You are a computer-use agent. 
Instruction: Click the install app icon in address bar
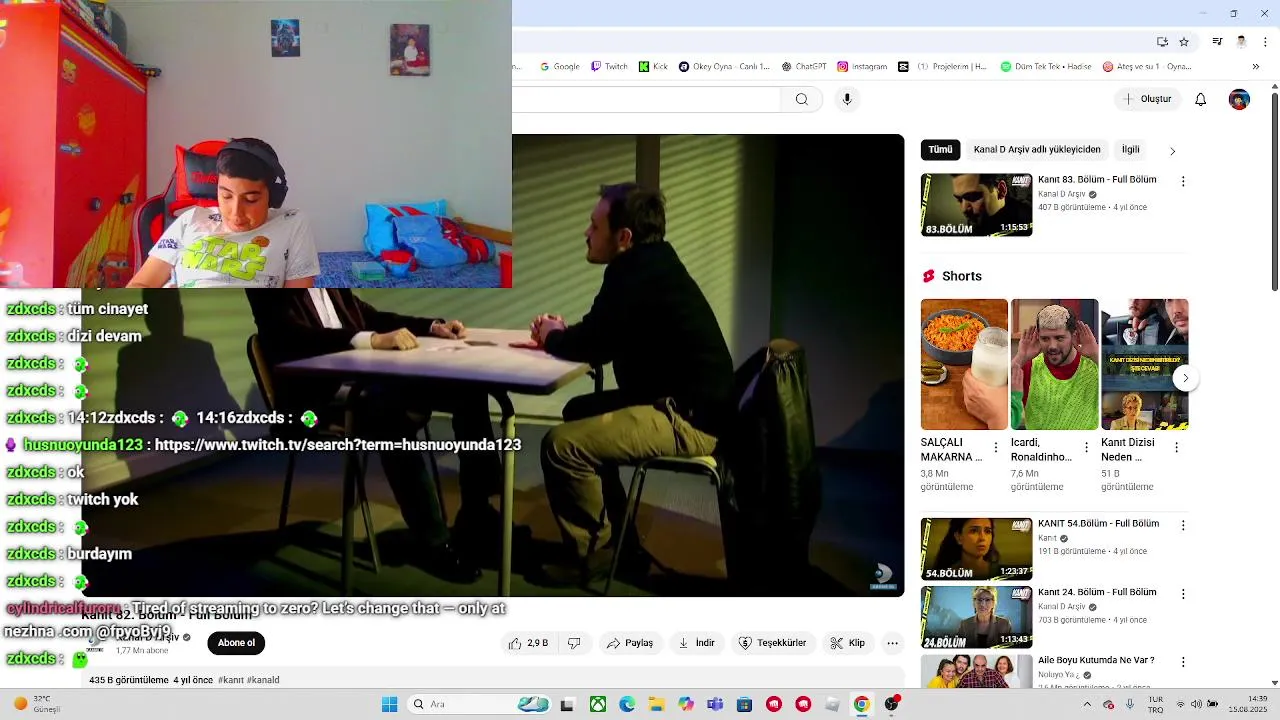point(1162,42)
